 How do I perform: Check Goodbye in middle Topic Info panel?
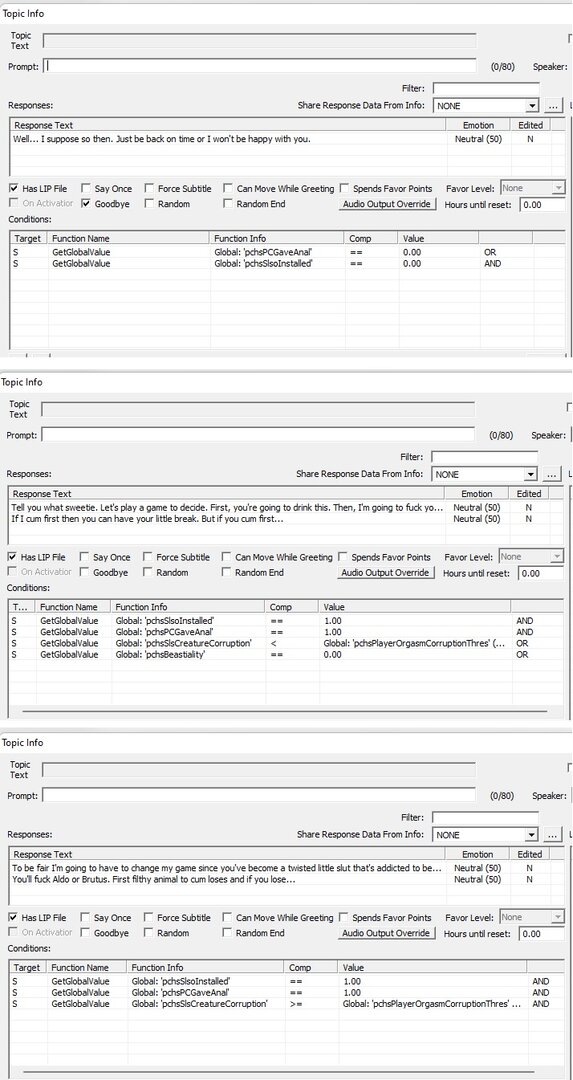(84, 572)
